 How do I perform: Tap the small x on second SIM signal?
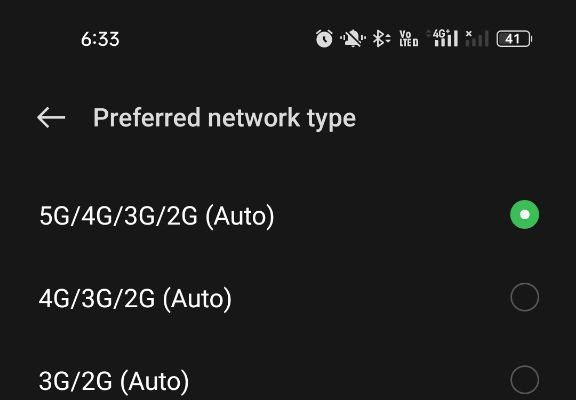tap(469, 33)
